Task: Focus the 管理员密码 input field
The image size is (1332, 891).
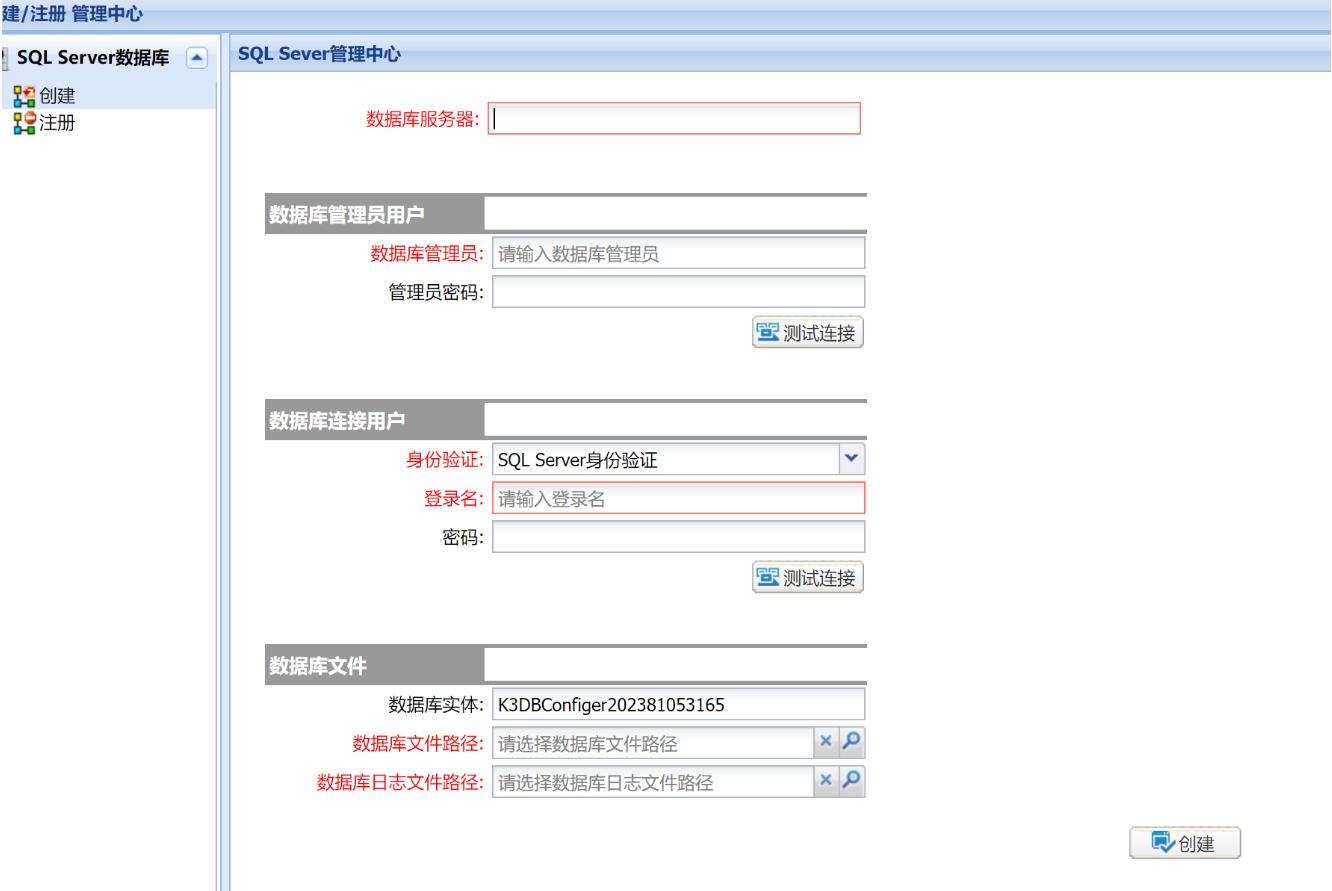Action: tap(678, 291)
